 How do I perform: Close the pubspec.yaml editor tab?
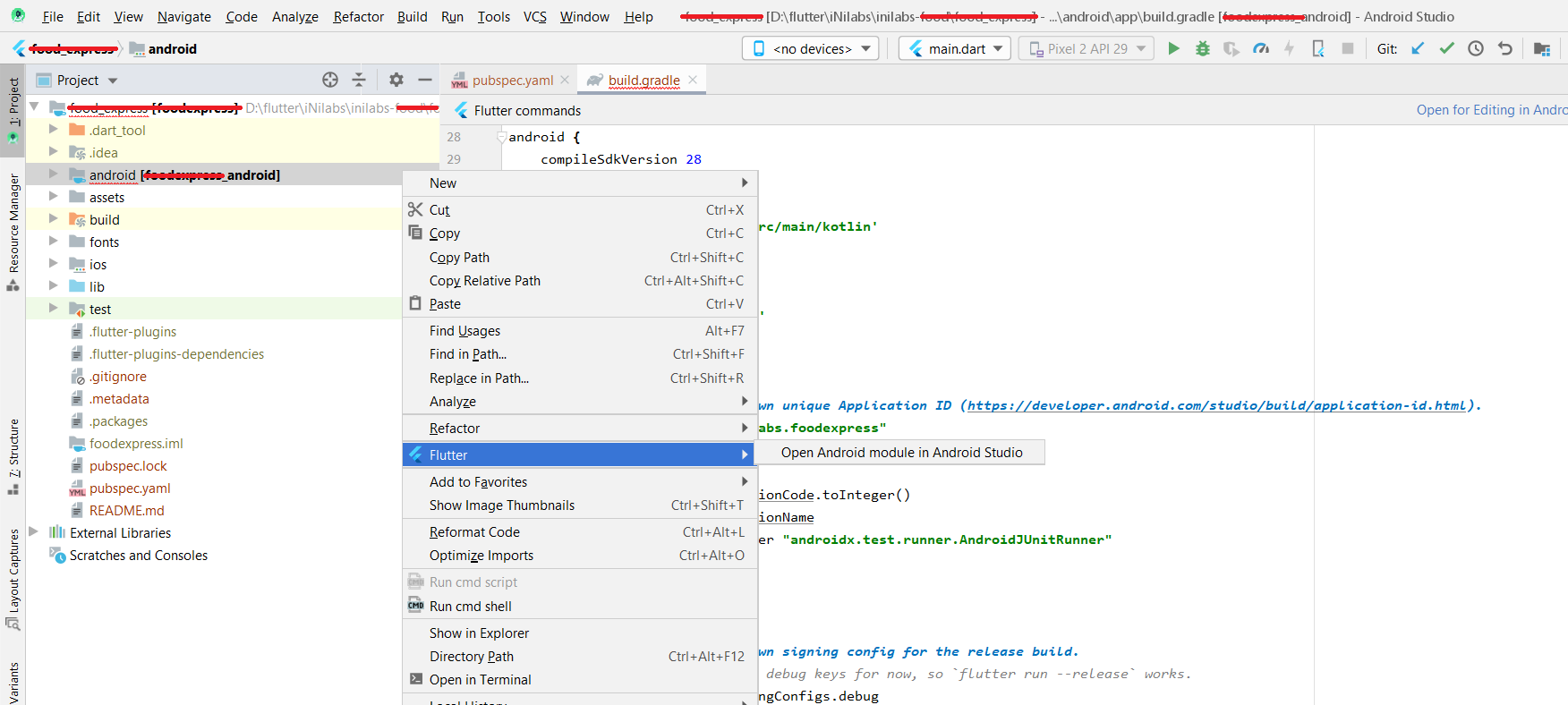click(565, 80)
